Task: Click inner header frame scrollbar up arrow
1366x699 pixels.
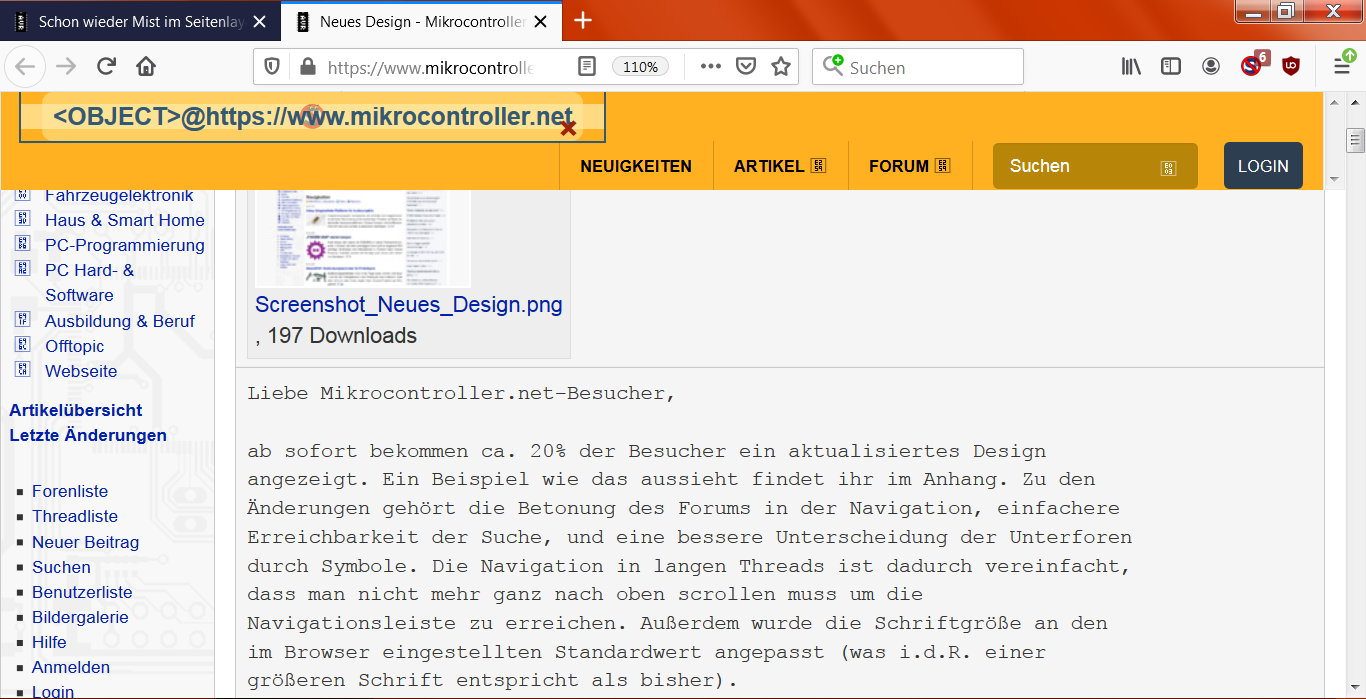Action: pyautogui.click(x=1333, y=102)
